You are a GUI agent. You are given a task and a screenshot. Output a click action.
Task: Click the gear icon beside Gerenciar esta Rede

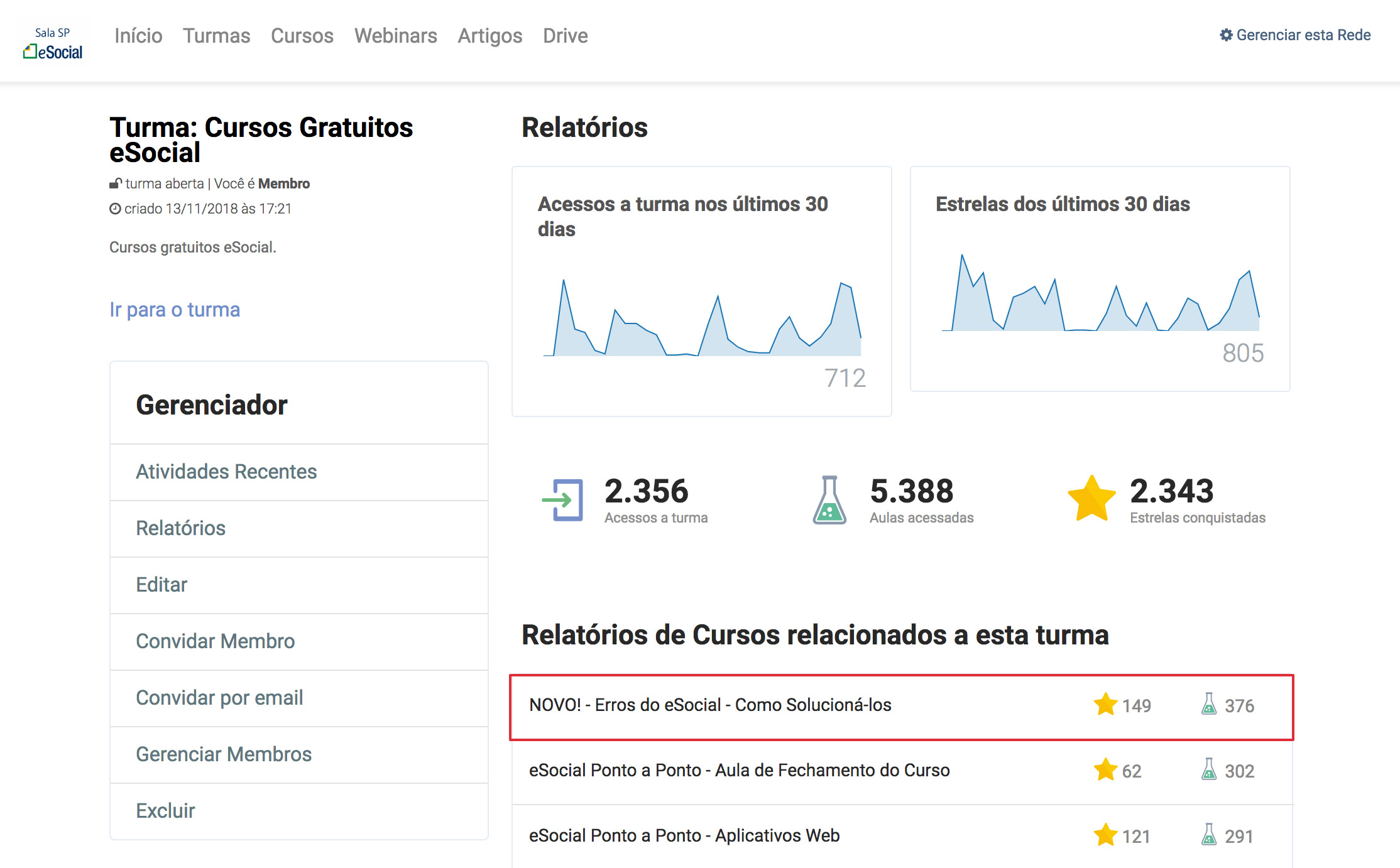pyautogui.click(x=1226, y=35)
